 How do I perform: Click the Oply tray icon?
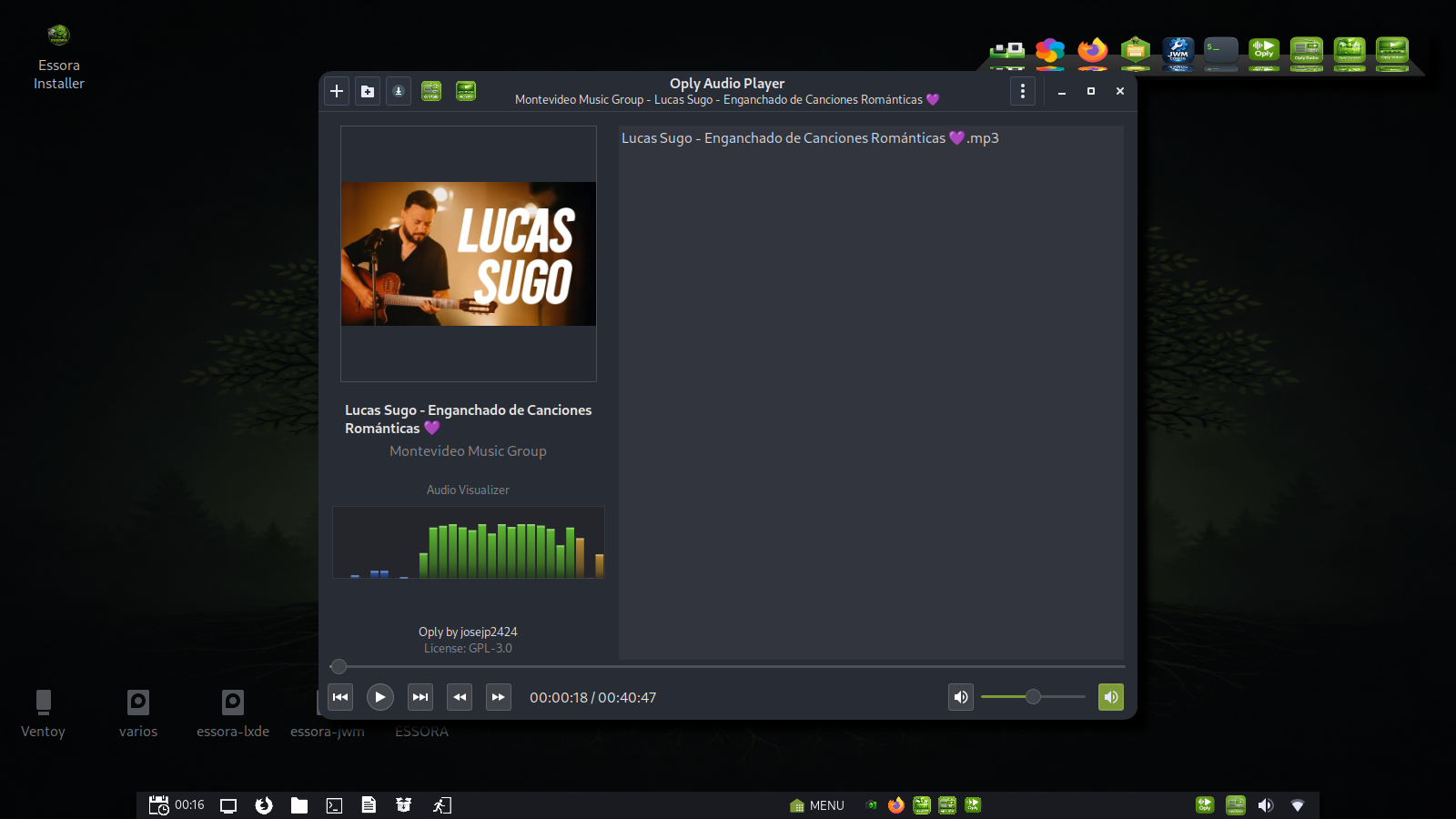(x=1205, y=805)
